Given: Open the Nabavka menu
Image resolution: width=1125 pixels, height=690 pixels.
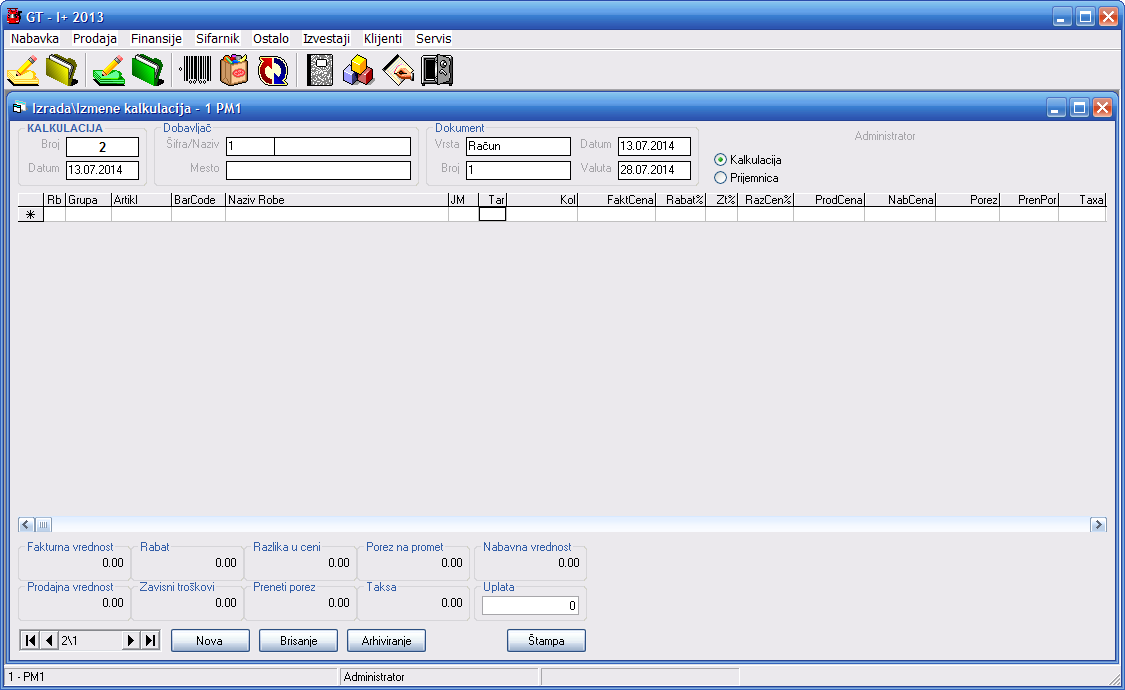Looking at the screenshot, I should tap(35, 39).
